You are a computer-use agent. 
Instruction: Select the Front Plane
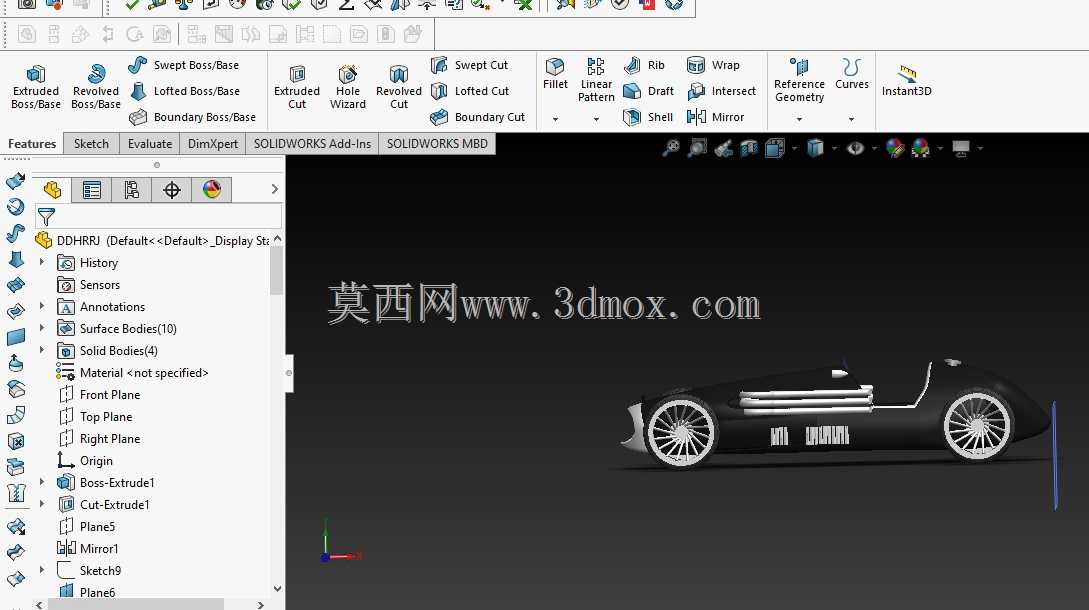tap(99, 395)
